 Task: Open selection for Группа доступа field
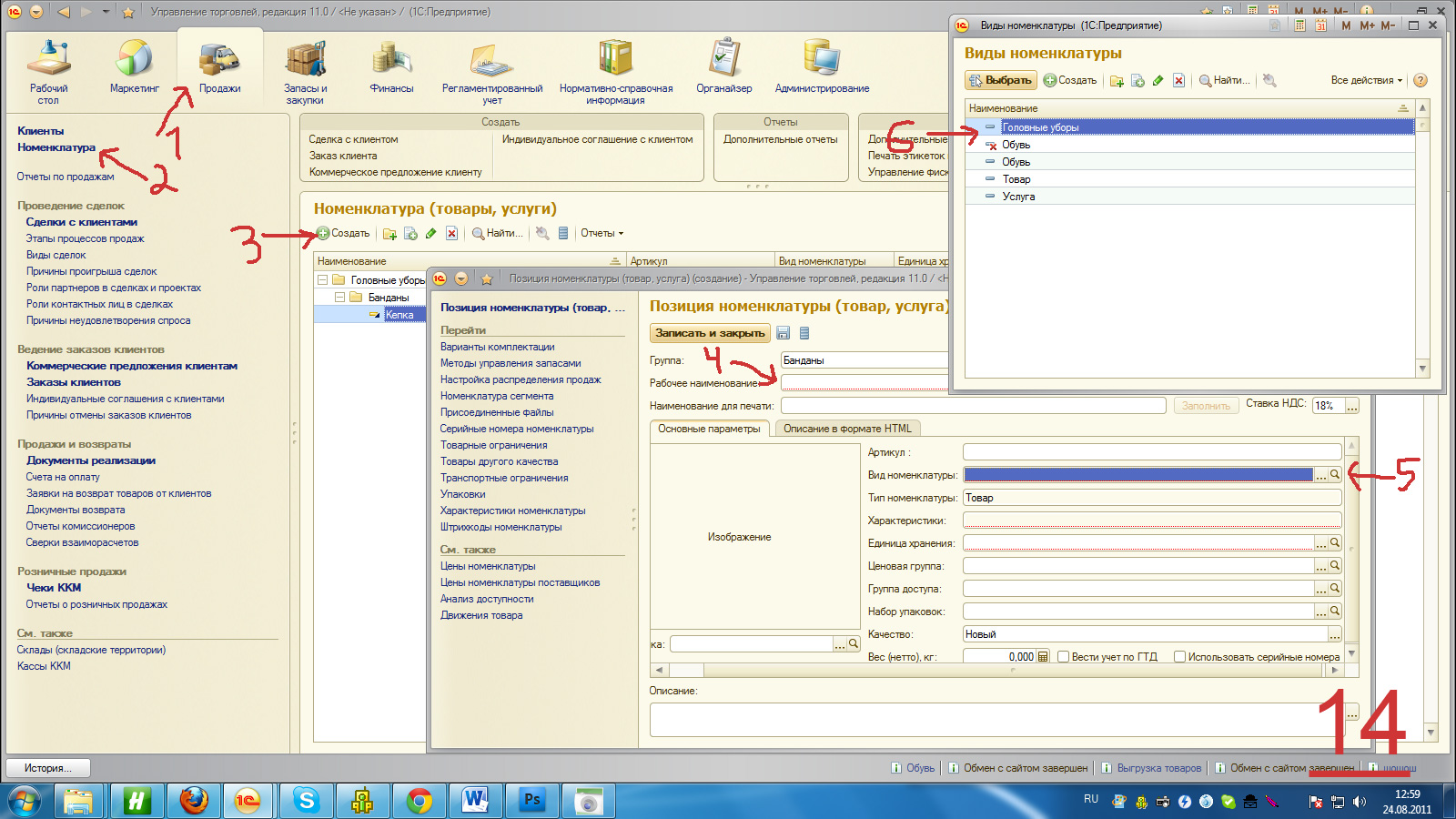(x=1321, y=589)
